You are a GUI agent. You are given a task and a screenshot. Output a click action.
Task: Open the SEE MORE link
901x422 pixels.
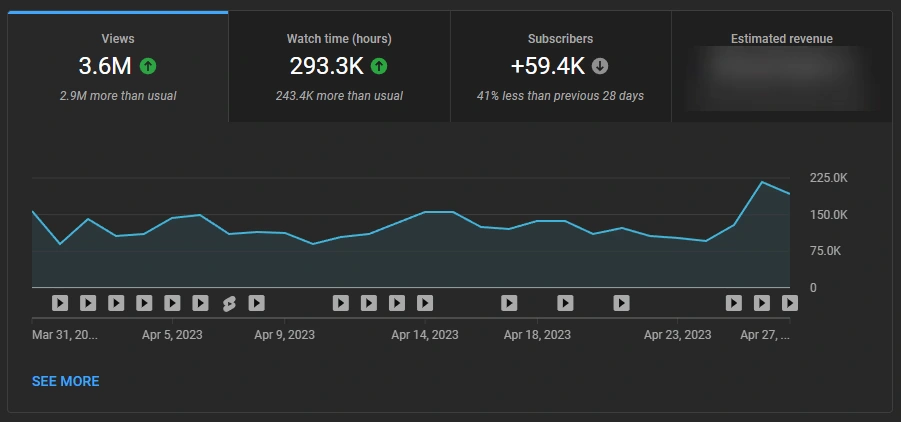coord(66,381)
